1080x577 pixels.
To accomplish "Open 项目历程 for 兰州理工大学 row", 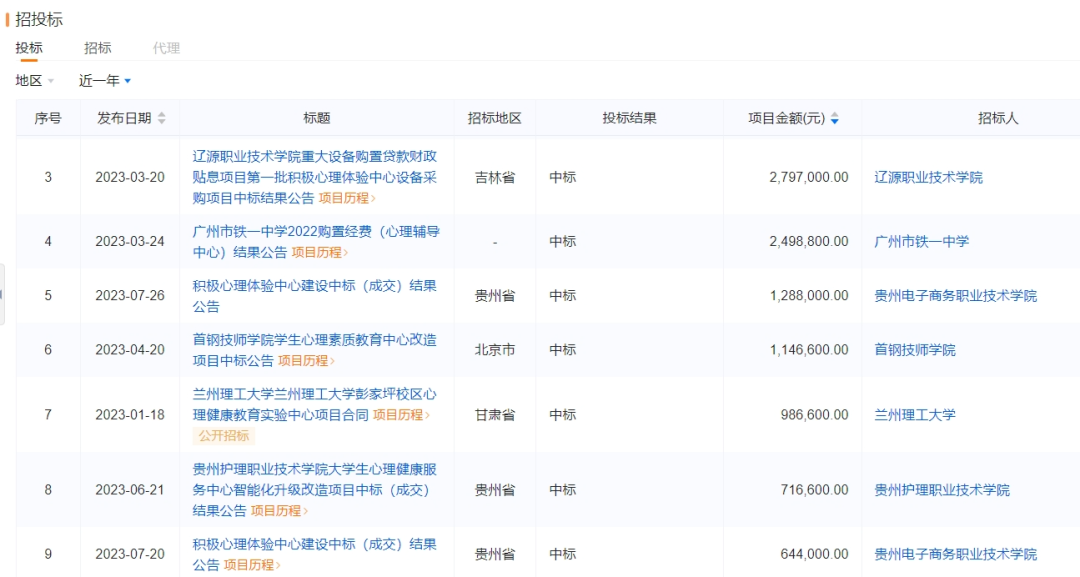I will pos(402,415).
